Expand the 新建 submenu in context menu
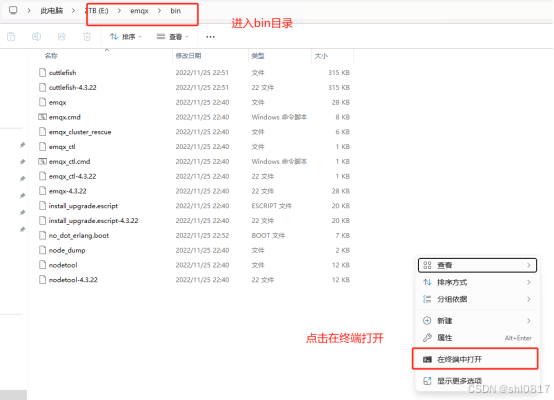Viewport: 554px width, 400px height. coord(477,320)
